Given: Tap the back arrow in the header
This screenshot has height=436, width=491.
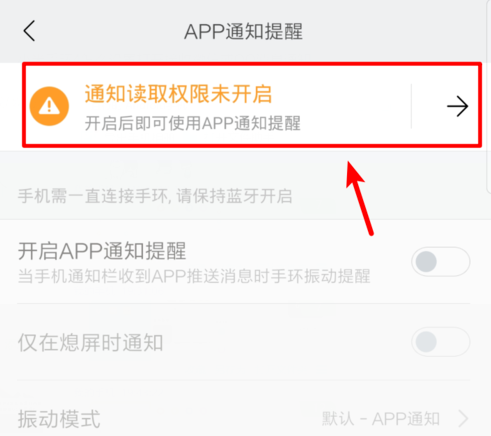Looking at the screenshot, I should pyautogui.click(x=29, y=31).
